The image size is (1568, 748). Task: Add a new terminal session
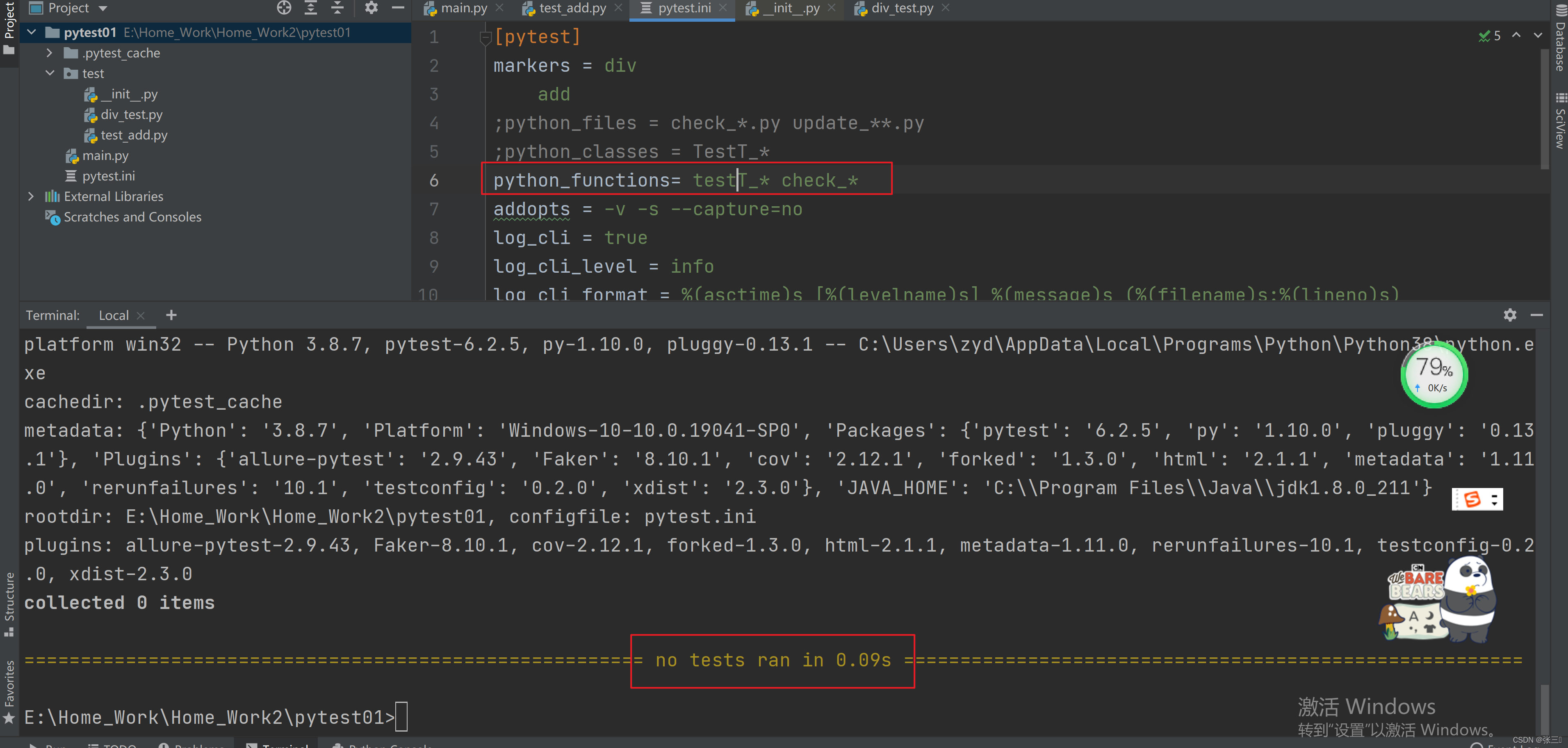[x=171, y=315]
